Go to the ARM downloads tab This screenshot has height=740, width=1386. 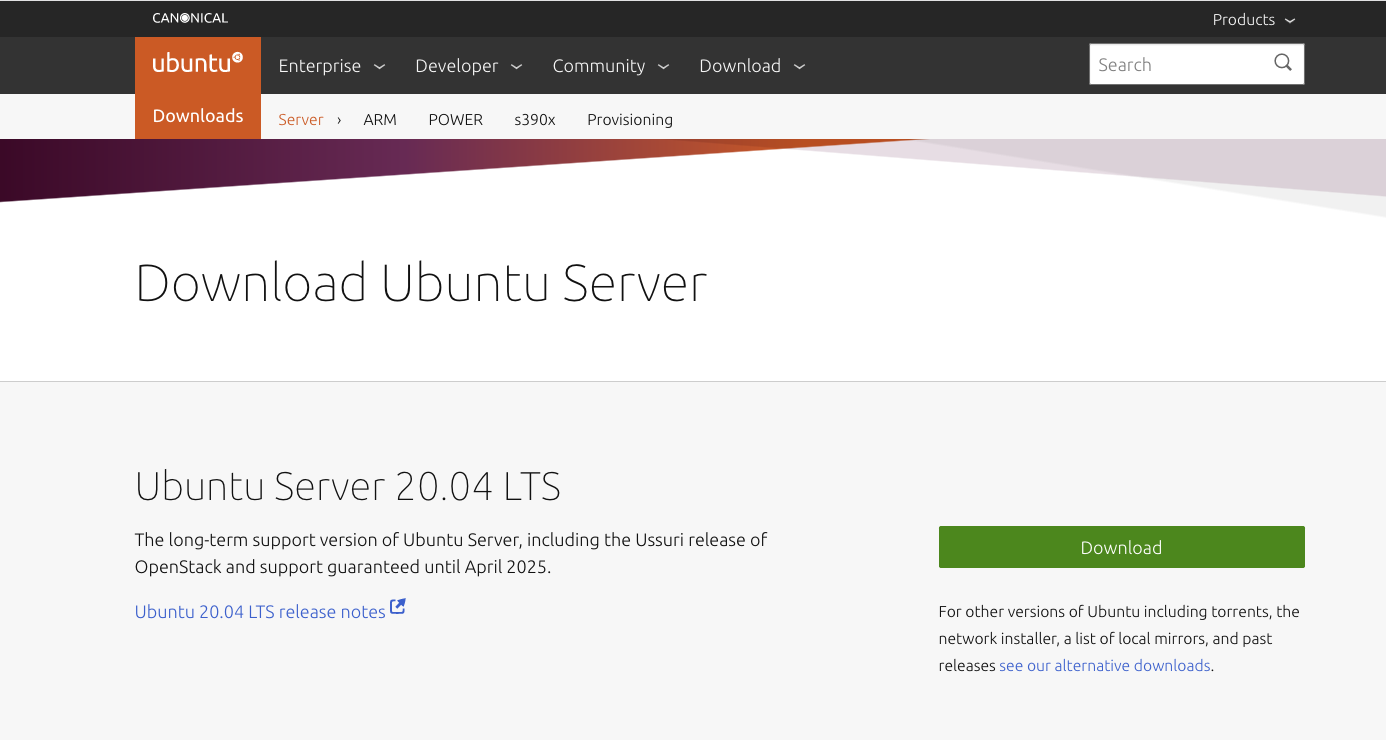click(380, 120)
